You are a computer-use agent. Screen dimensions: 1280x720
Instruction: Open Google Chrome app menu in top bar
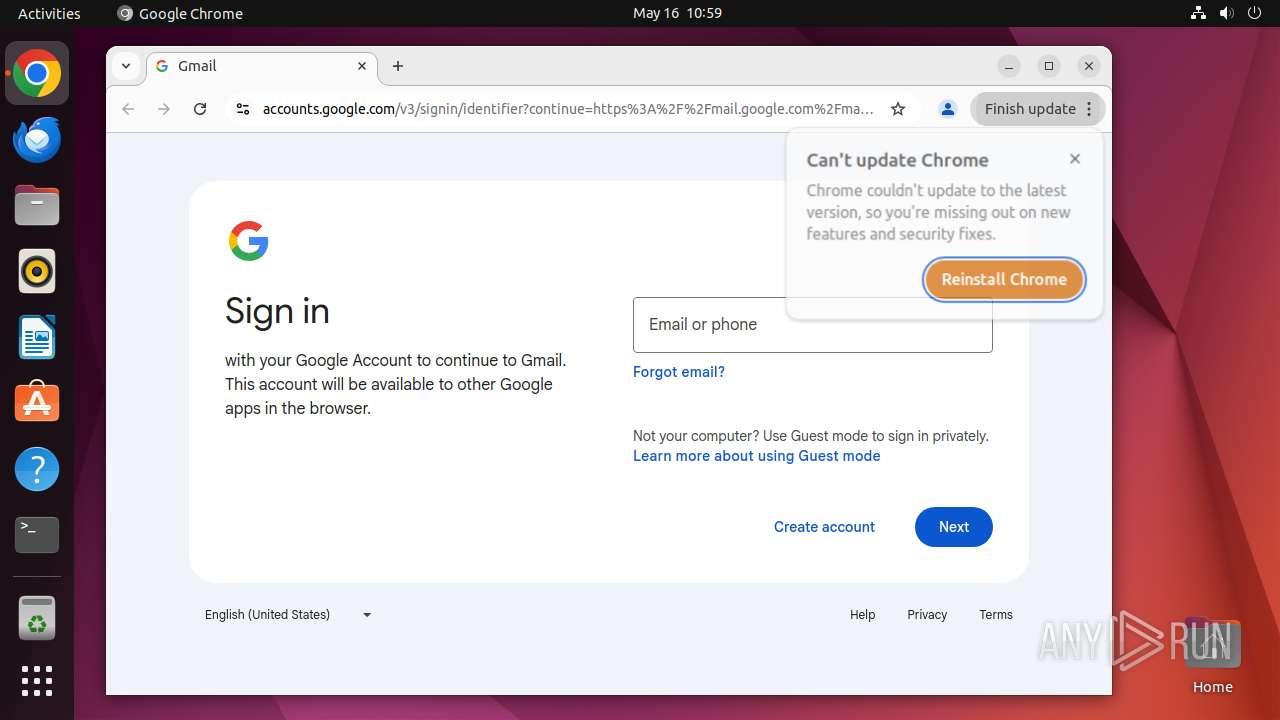click(x=180, y=13)
